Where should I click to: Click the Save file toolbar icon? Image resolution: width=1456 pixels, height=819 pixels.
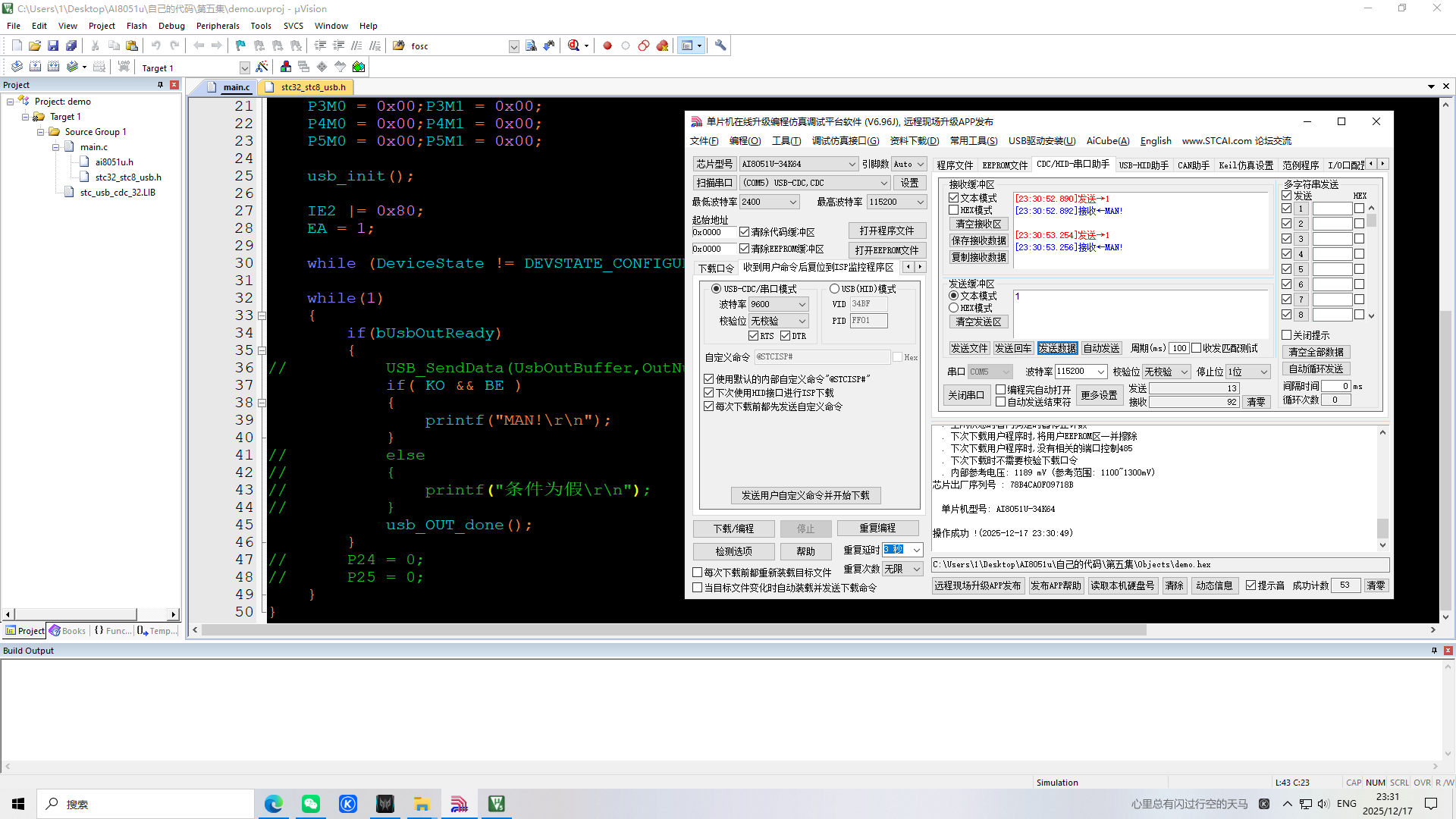(x=53, y=46)
